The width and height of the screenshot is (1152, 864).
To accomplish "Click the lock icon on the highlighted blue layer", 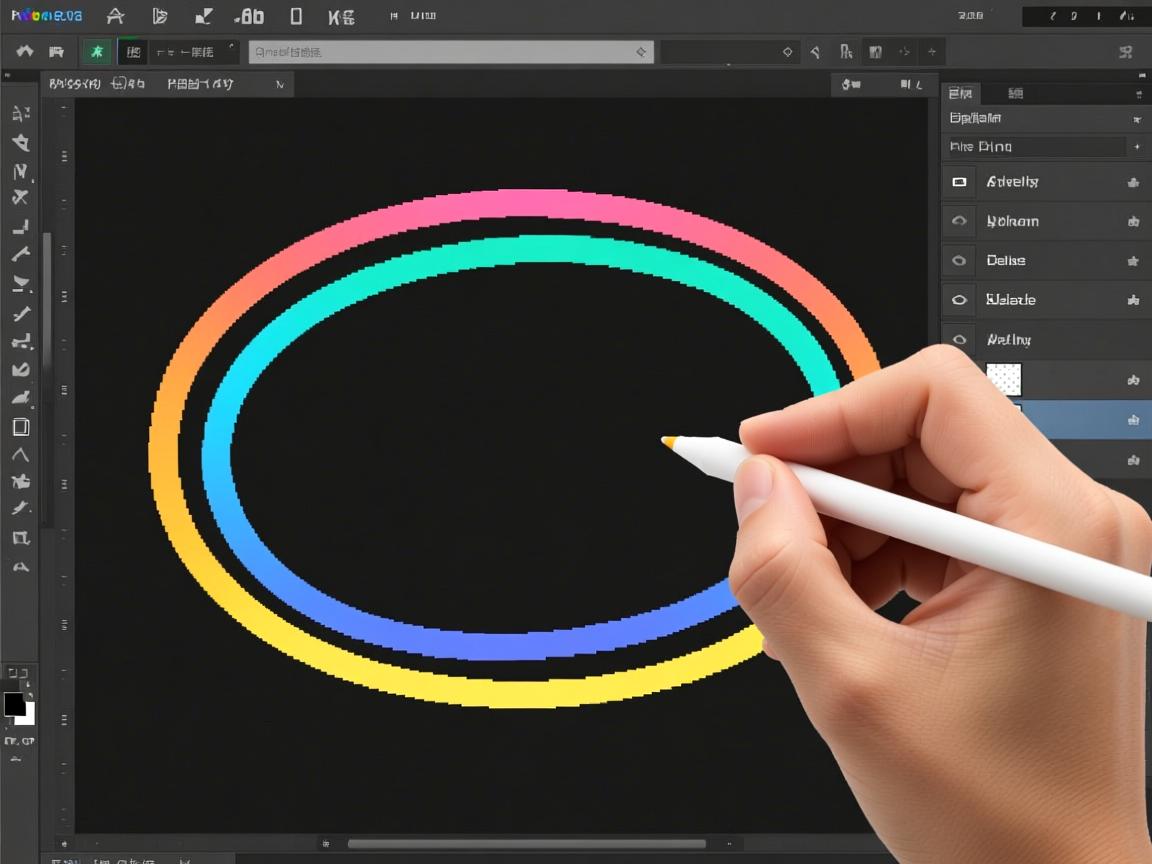I will pyautogui.click(x=1133, y=420).
